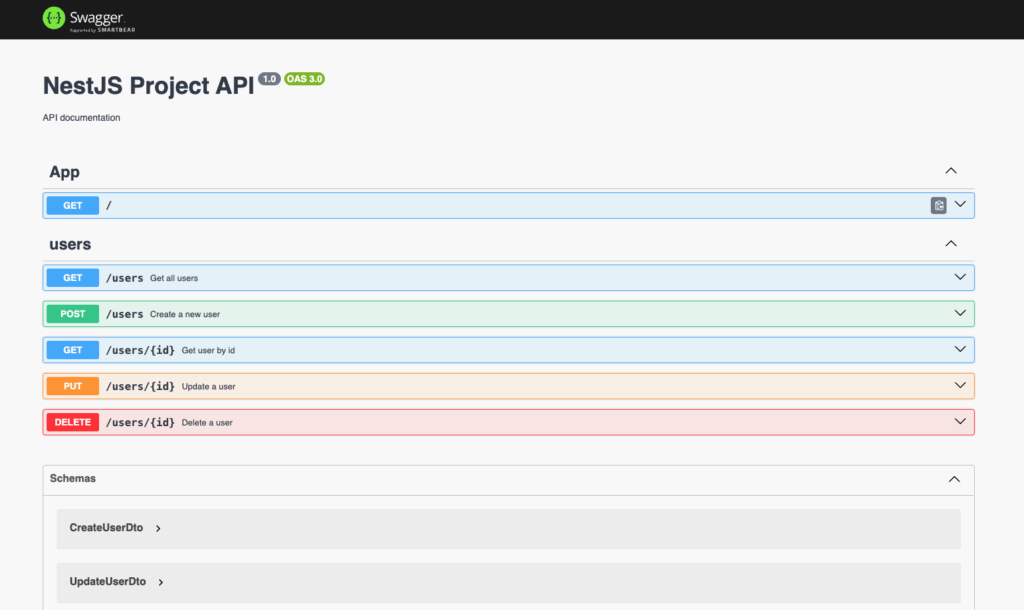The height and width of the screenshot is (610, 1024).
Task: Collapse the Schemas panel using its arrow
Action: click(953, 479)
